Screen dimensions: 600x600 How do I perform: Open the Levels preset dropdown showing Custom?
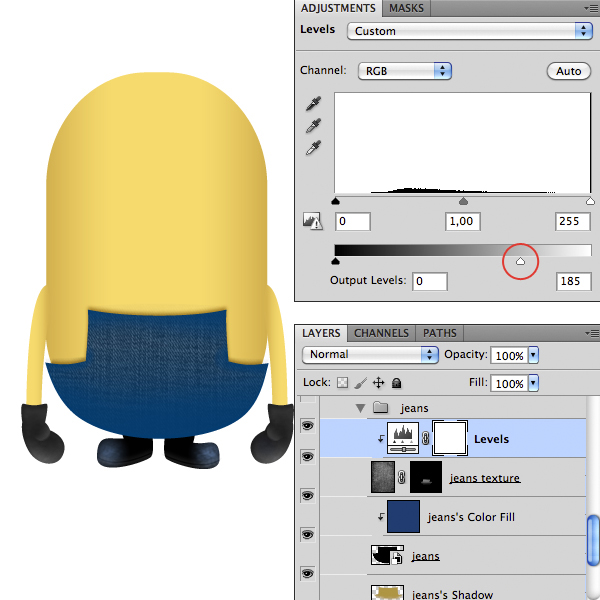(x=470, y=31)
